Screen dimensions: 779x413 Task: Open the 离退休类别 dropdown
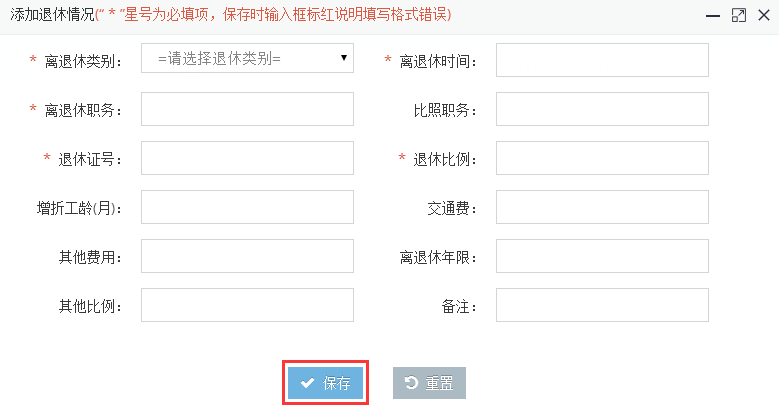click(x=247, y=58)
